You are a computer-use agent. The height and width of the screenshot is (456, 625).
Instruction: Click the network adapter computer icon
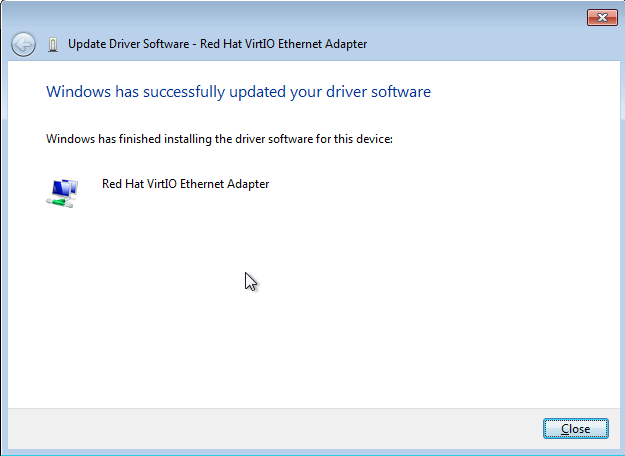click(x=63, y=191)
